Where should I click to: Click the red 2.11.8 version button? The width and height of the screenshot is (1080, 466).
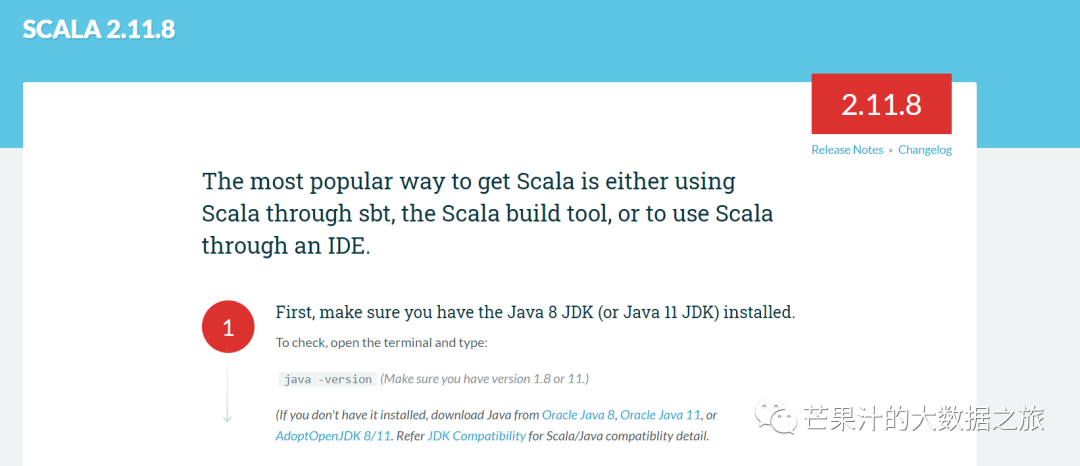click(881, 104)
